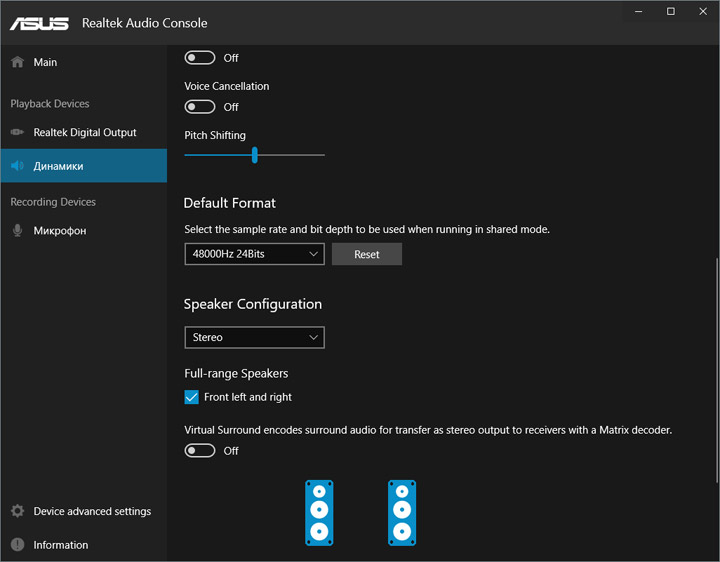Image resolution: width=720 pixels, height=562 pixels.
Task: Select Realtek Digital Output playback device
Action: 84,132
